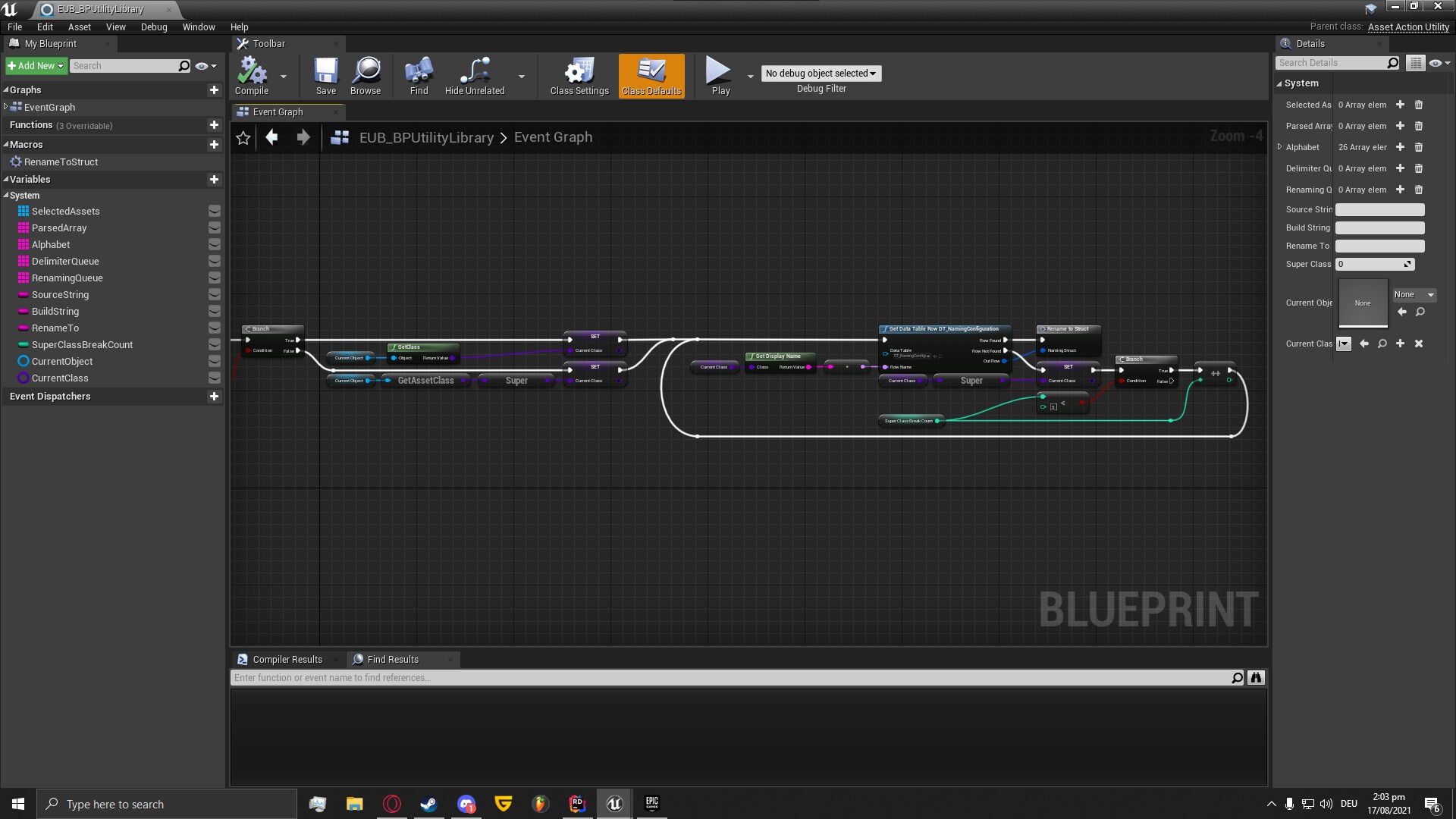This screenshot has width=1456, height=819.
Task: Open the Hide Unrelated dropdown arrow
Action: point(521,77)
